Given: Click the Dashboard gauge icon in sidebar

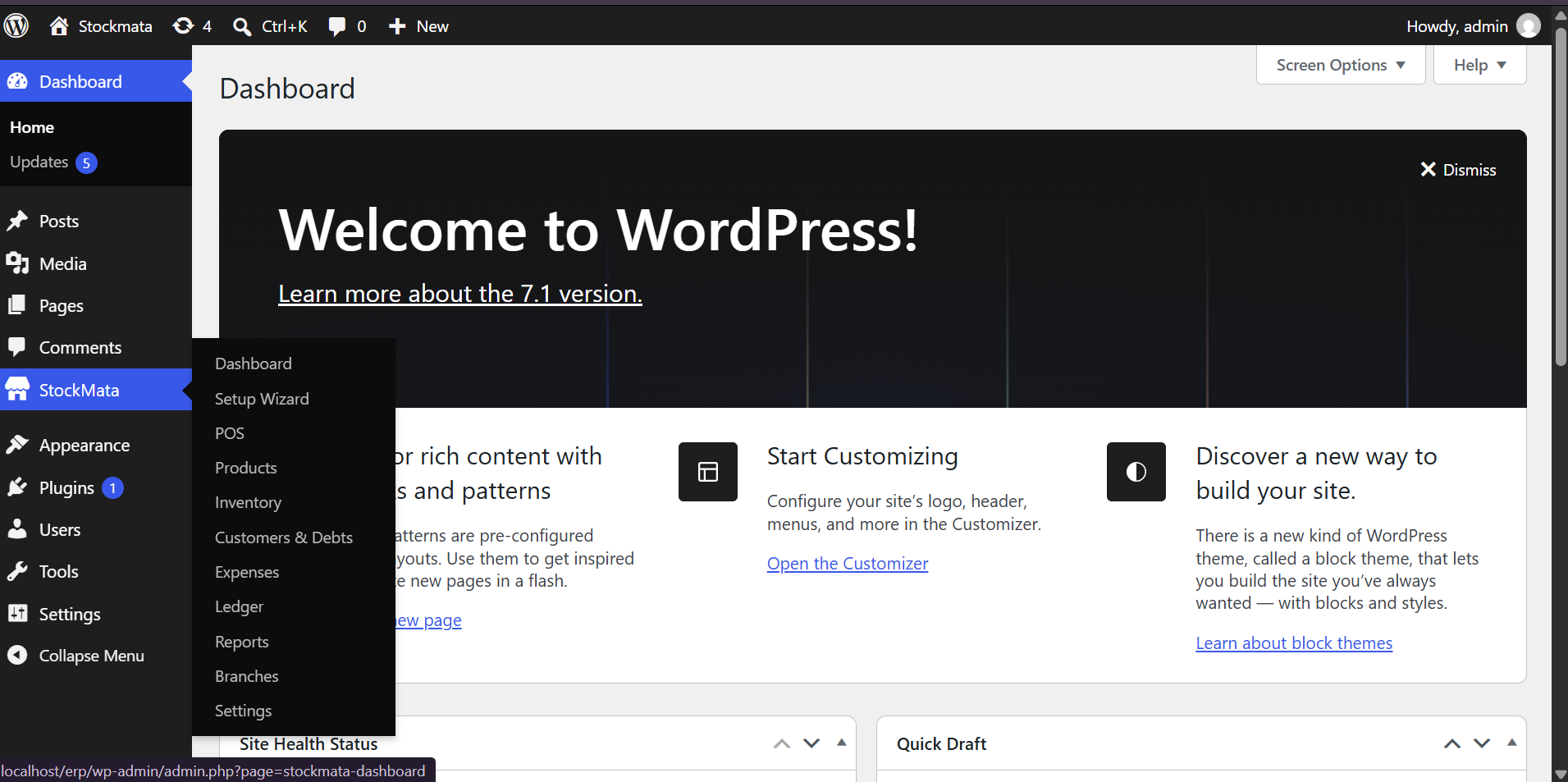Looking at the screenshot, I should (17, 81).
